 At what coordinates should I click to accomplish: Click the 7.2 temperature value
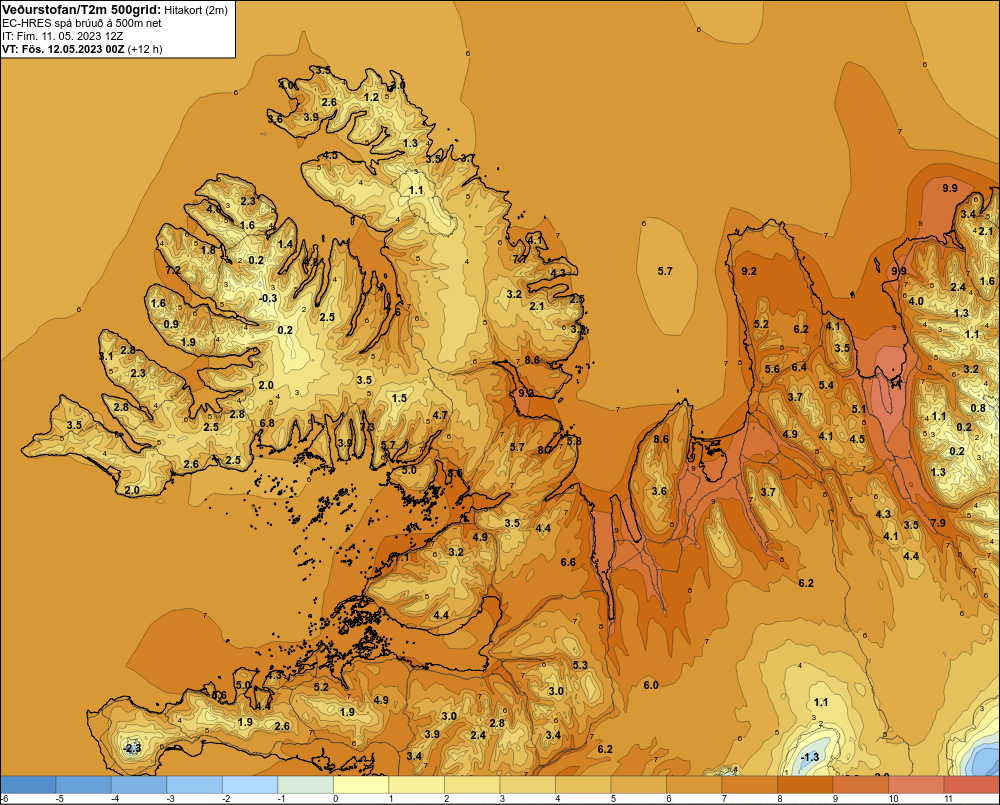(173, 270)
